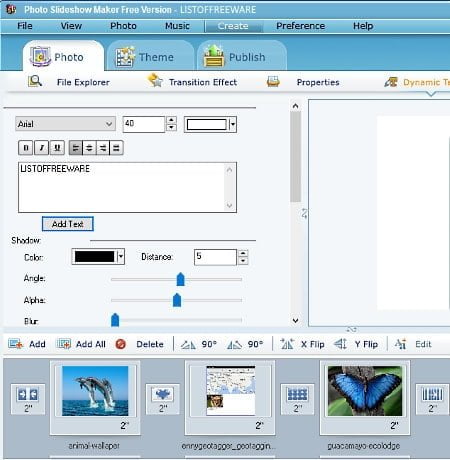Viewport: 450px width, 460px height.
Task: Flip photo horizontally with X Flip
Action: [x=302, y=344]
